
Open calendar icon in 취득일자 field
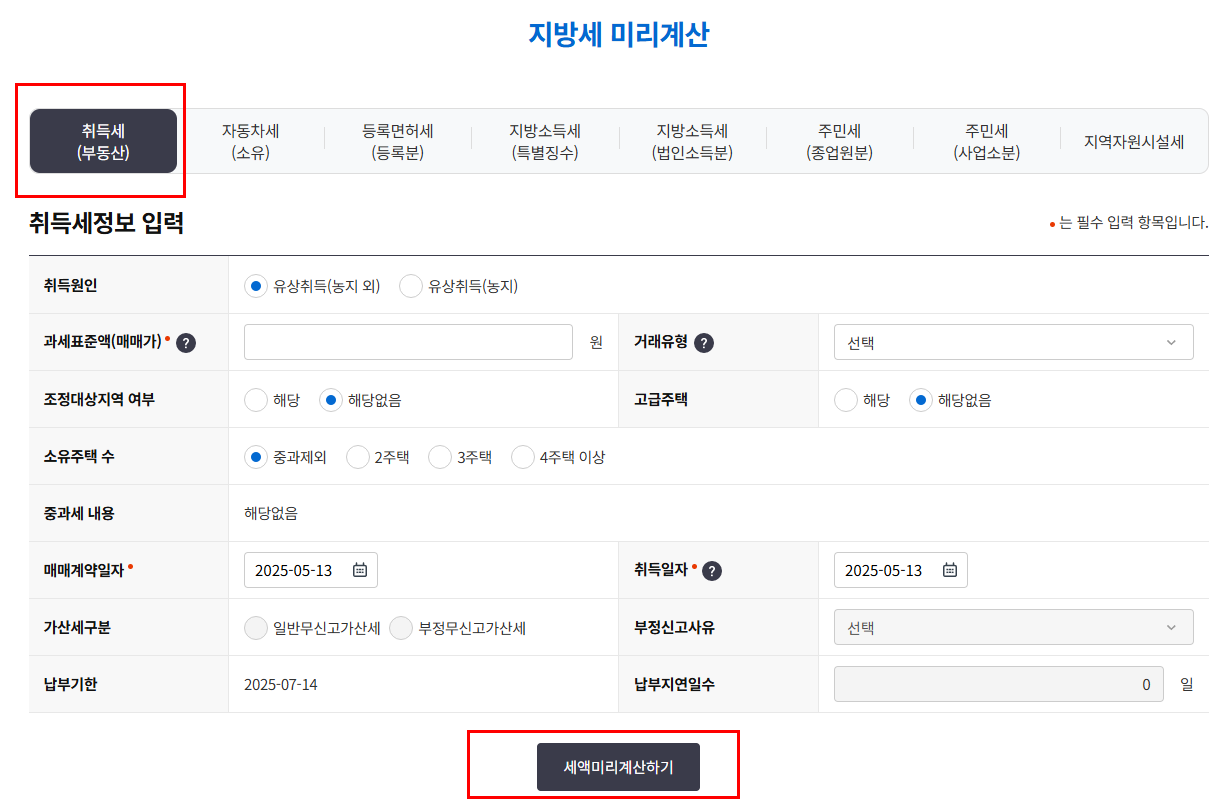(950, 570)
